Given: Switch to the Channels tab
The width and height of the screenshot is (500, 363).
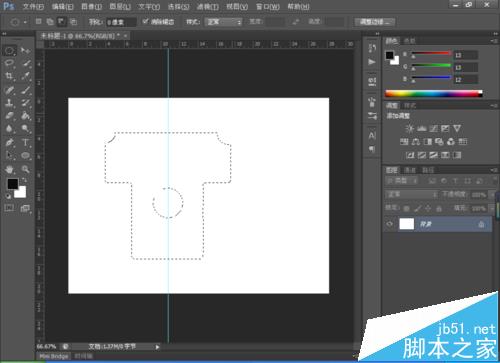Looking at the screenshot, I should [410, 170].
